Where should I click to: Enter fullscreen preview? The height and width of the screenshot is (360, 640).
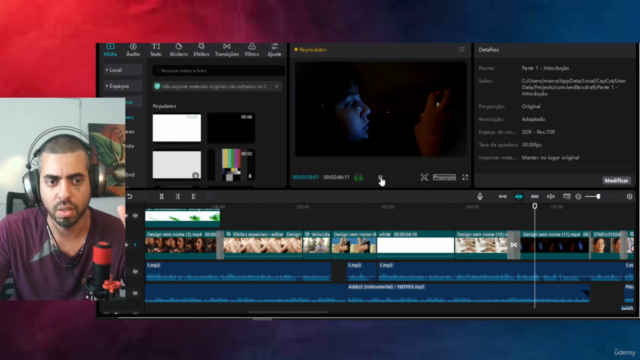pyautogui.click(x=465, y=177)
